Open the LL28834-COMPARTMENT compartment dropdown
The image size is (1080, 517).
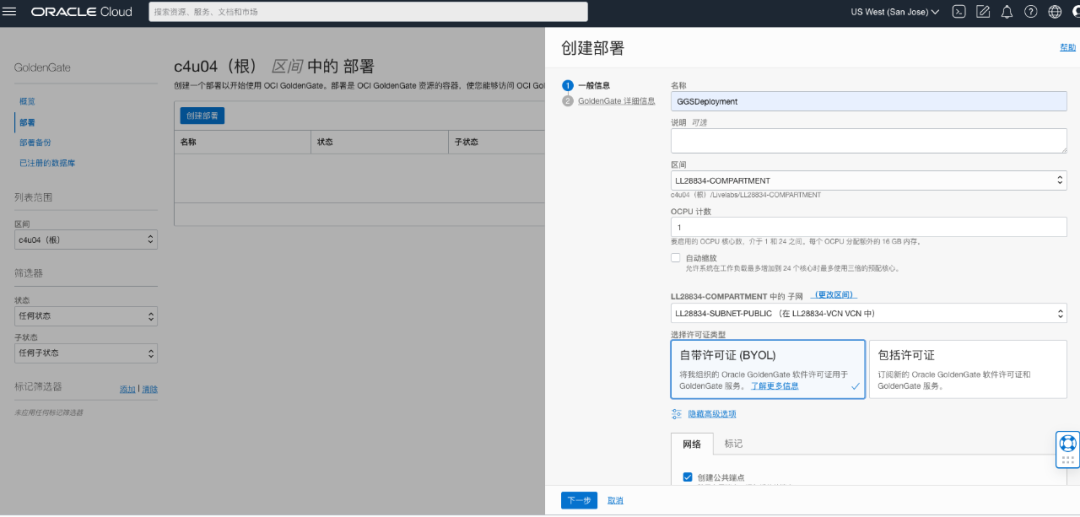869,180
